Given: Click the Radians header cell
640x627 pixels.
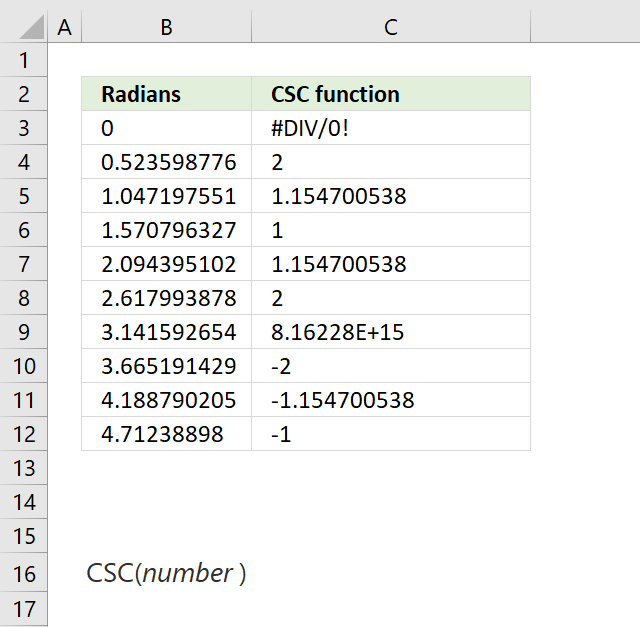Looking at the screenshot, I should [x=167, y=93].
